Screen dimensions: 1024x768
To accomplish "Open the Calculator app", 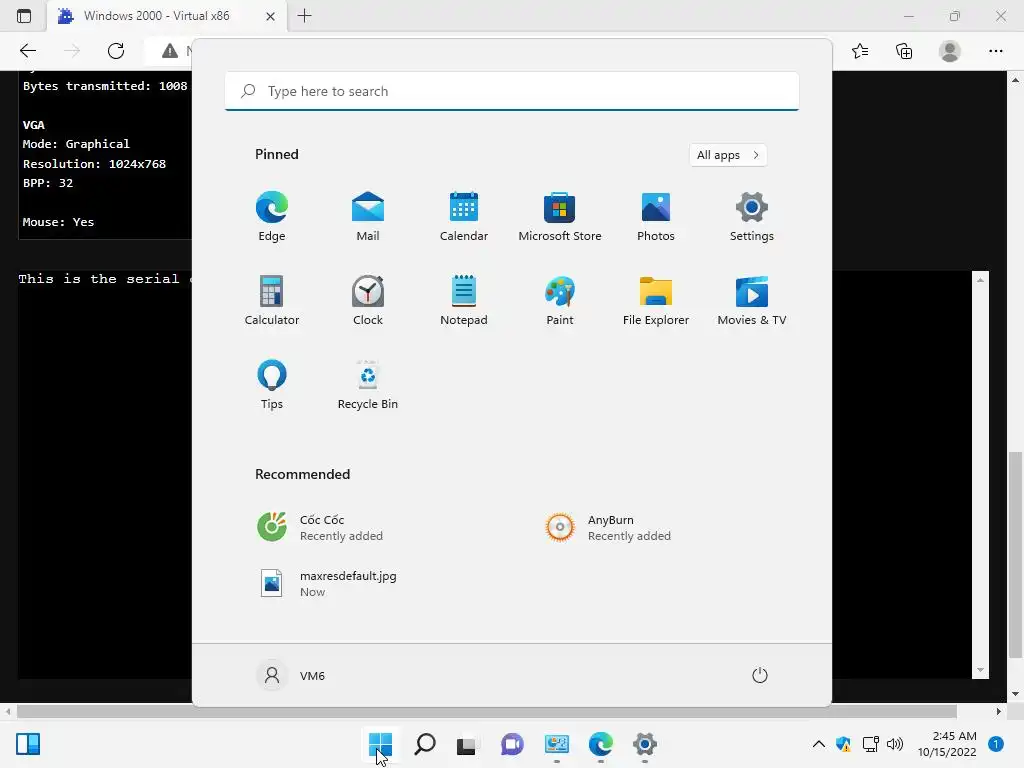I will click(x=272, y=300).
